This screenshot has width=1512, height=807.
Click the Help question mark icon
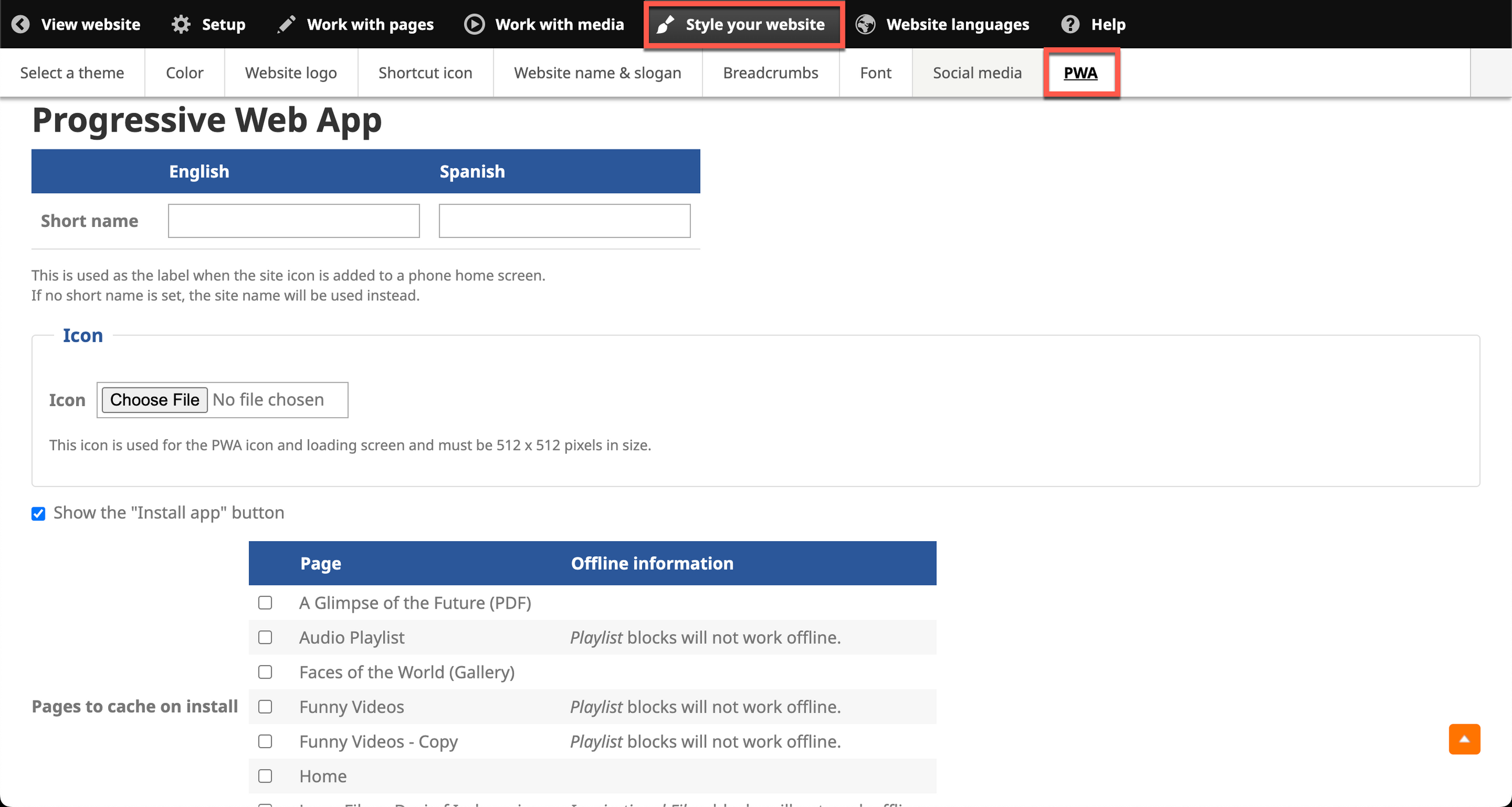[x=1070, y=24]
